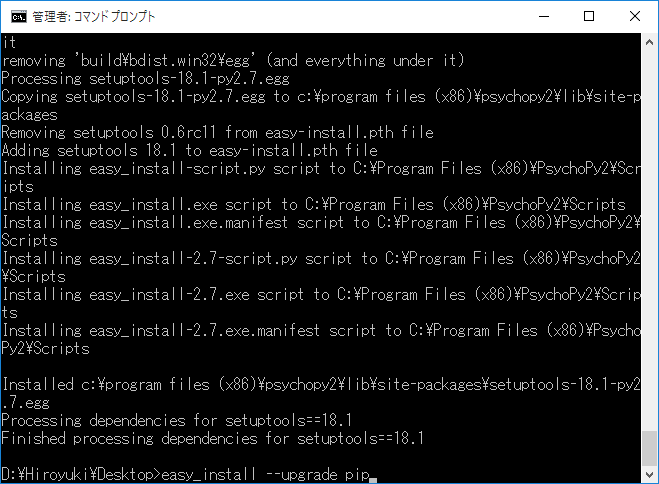Click the 'Copying setuptools-18.1-py2.7.egg' output line
The height and width of the screenshot is (484, 659).
(x=321, y=105)
